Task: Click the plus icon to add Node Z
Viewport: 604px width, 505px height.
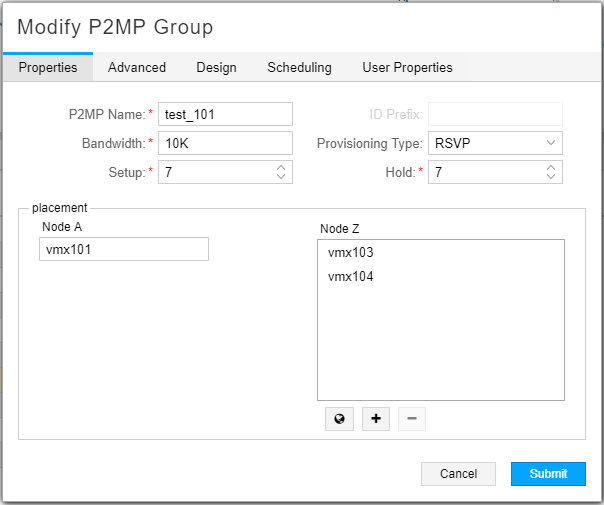Action: (375, 419)
